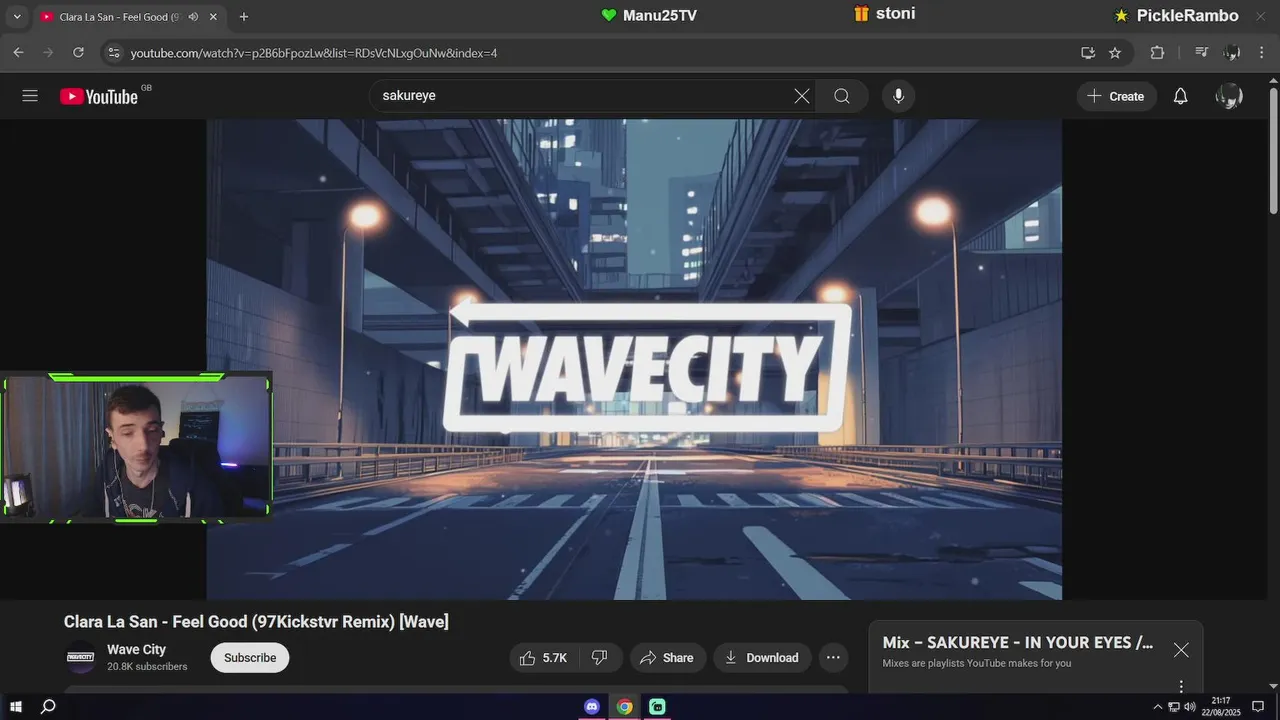Image resolution: width=1280 pixels, height=720 pixels.
Task: Close the SAKUREYE mix playlist panel
Action: 1181,650
